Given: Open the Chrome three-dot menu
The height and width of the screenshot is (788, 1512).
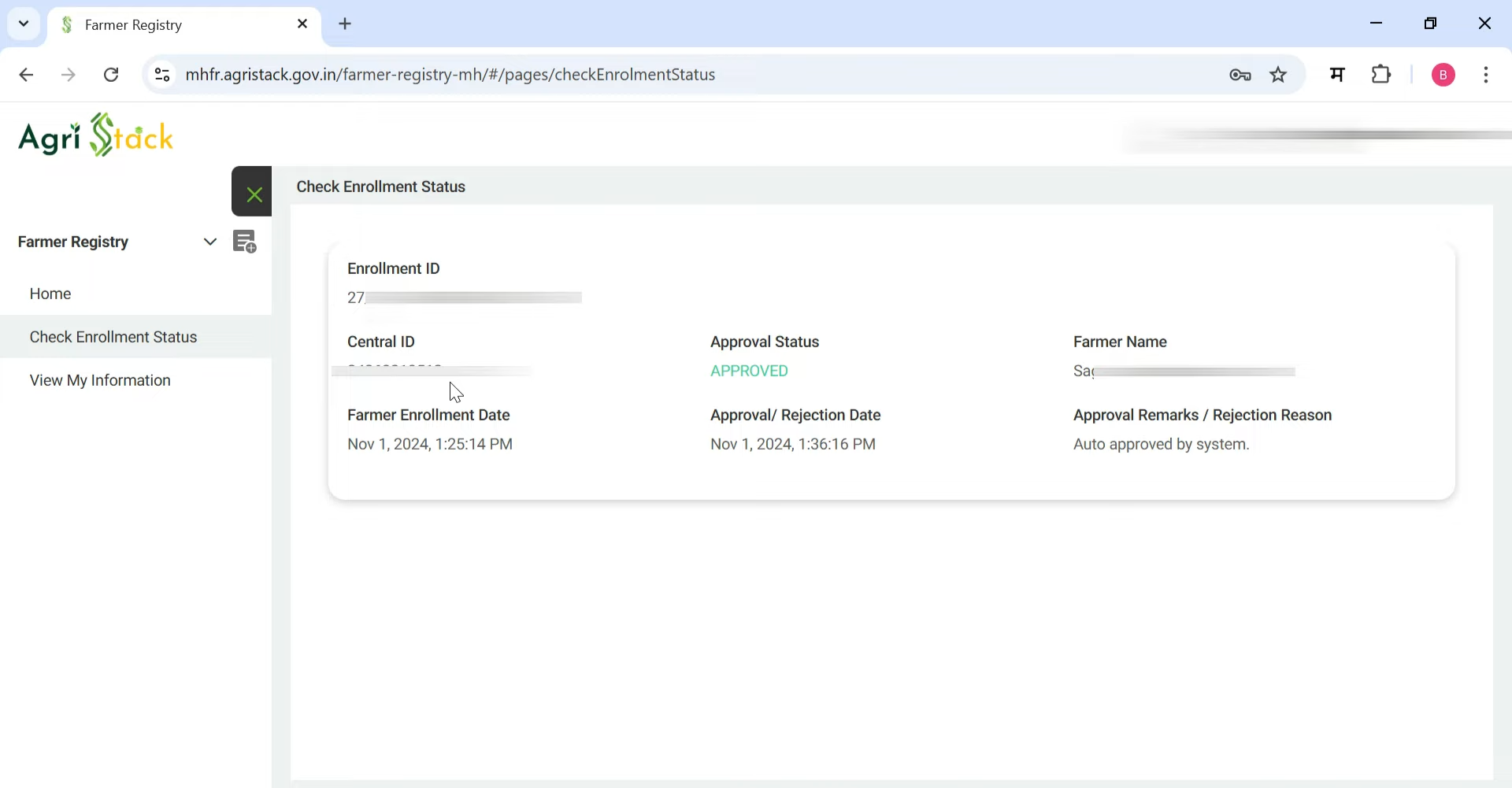Looking at the screenshot, I should coord(1487,74).
